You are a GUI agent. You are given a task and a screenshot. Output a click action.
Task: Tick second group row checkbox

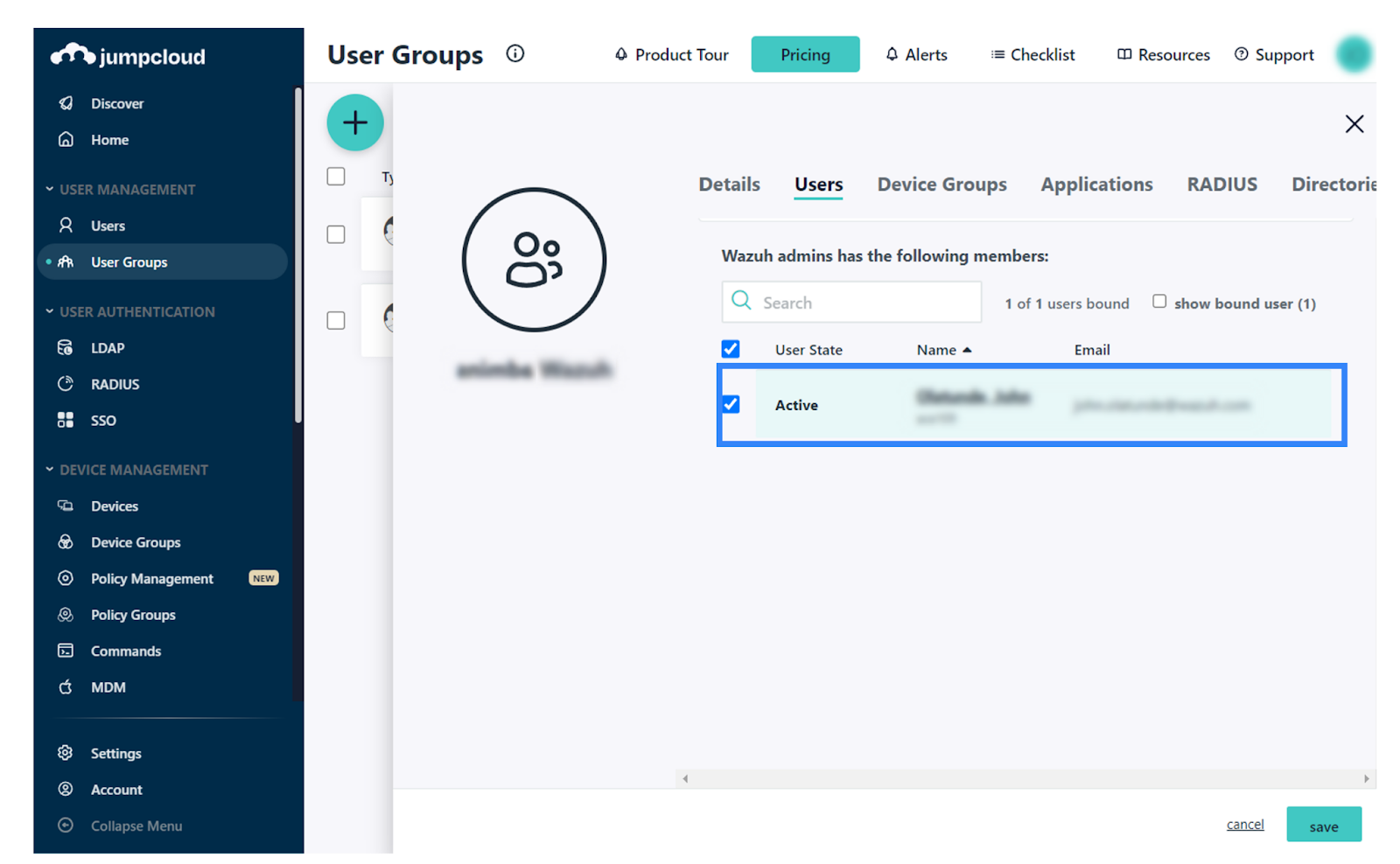click(x=336, y=321)
